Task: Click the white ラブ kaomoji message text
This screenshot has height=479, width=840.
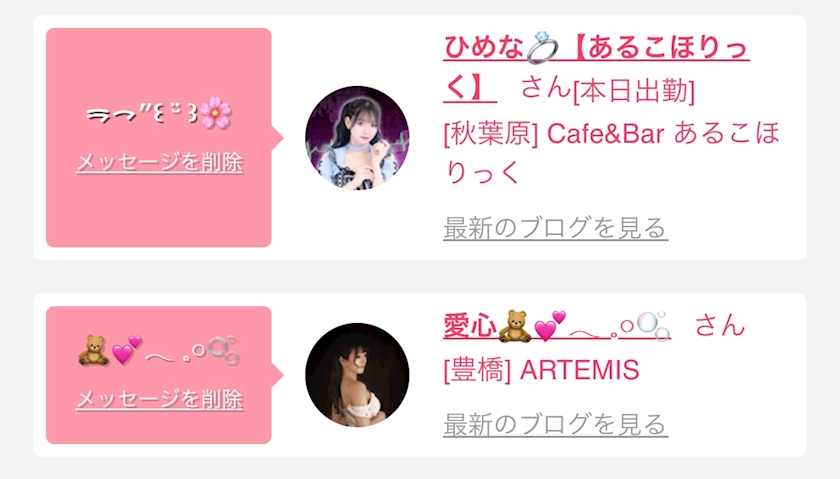Action: 142,114
